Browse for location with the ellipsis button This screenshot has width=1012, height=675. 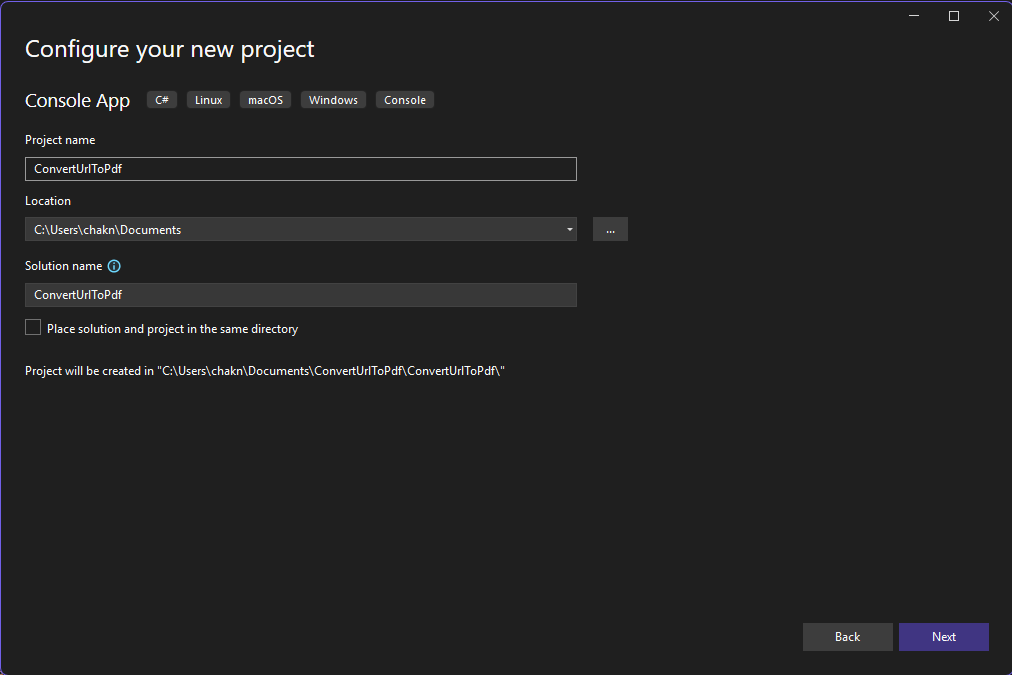pos(610,229)
